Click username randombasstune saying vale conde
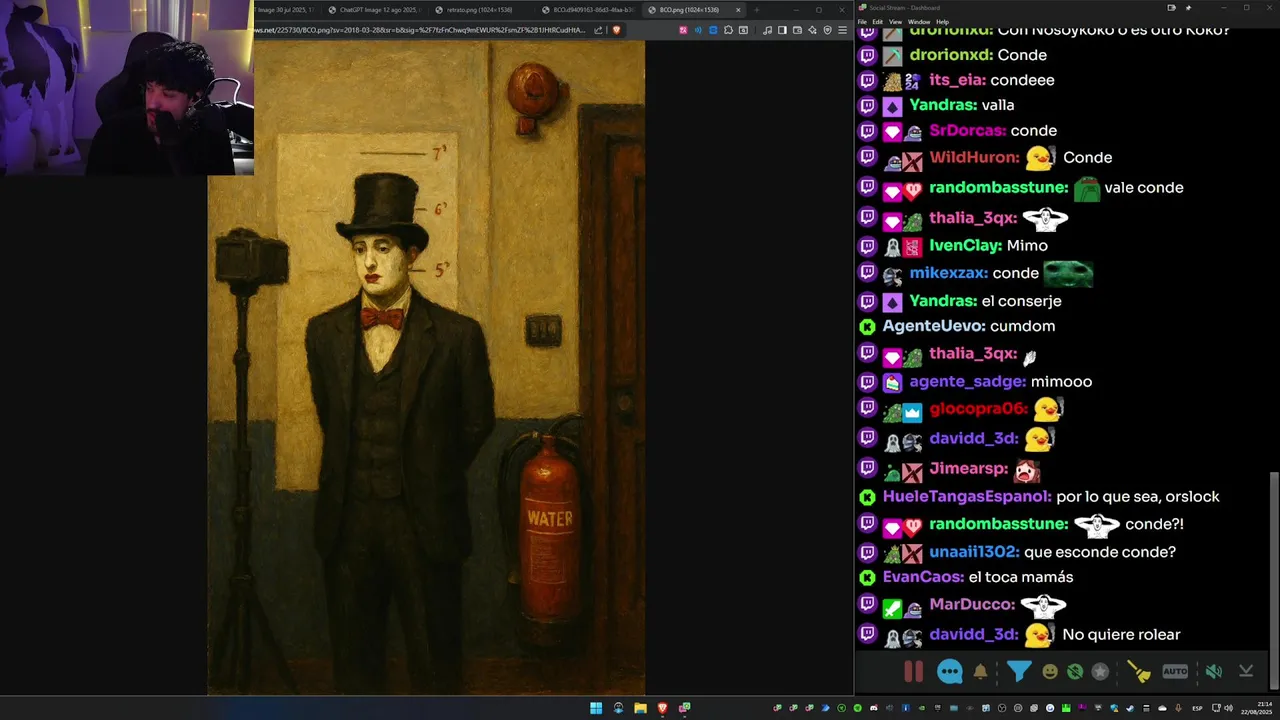 point(998,187)
